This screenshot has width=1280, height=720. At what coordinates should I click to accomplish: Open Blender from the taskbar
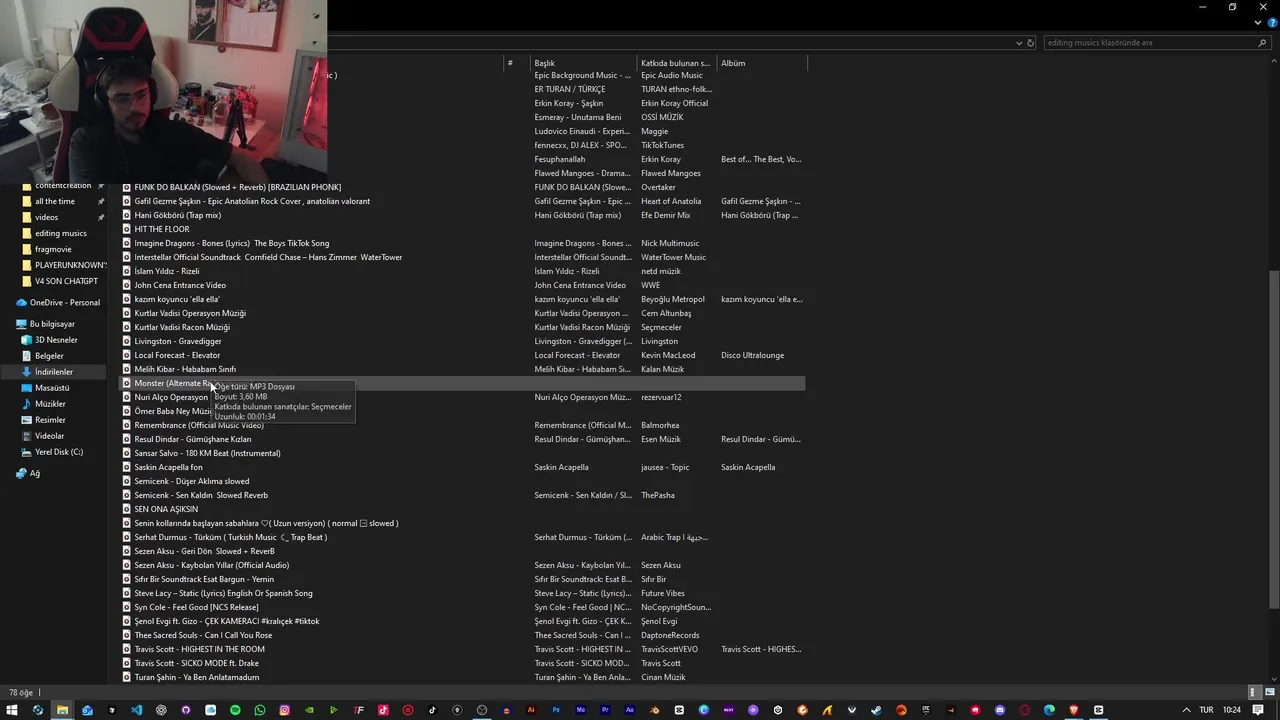[654, 710]
